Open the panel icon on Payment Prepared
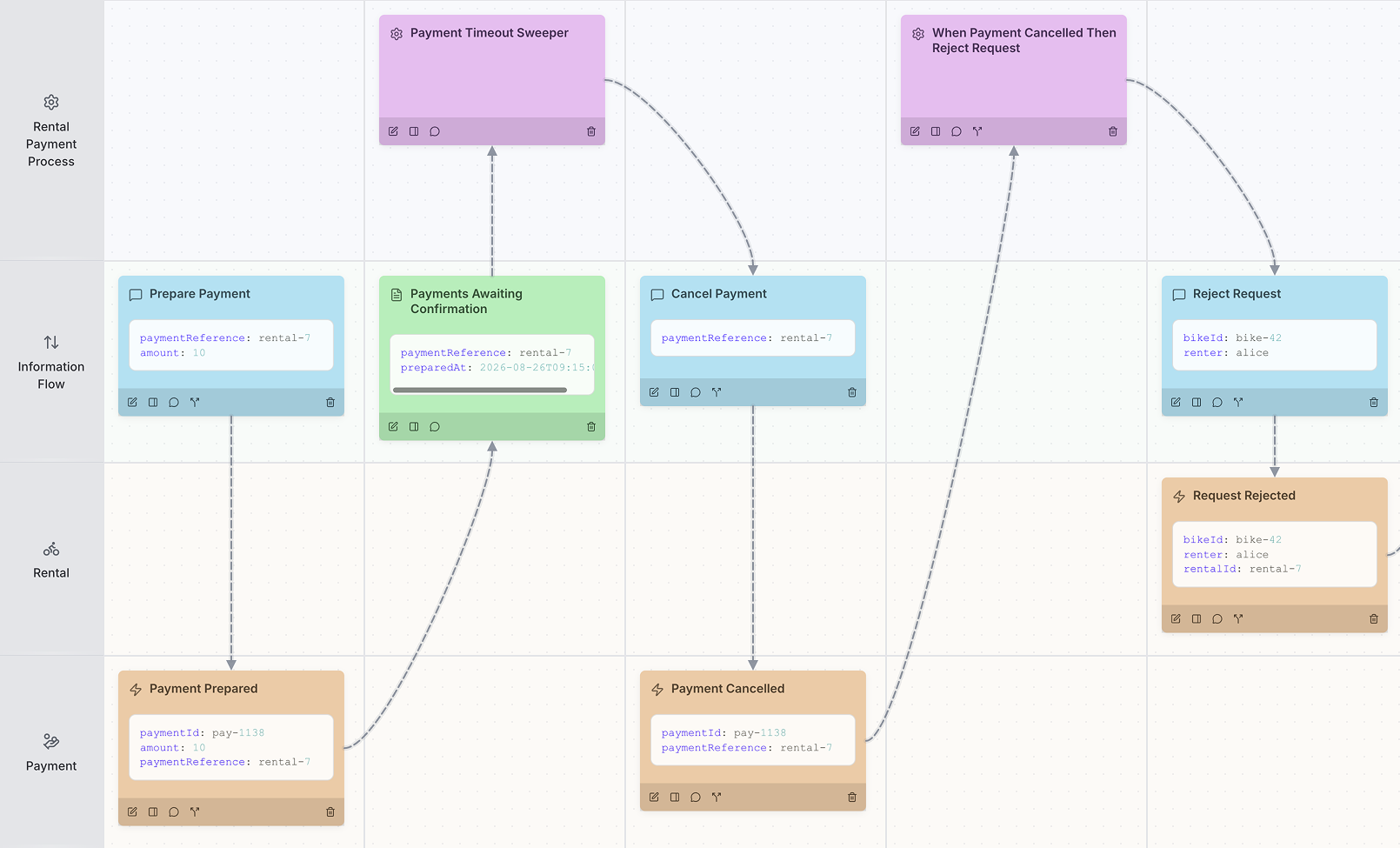 153,812
